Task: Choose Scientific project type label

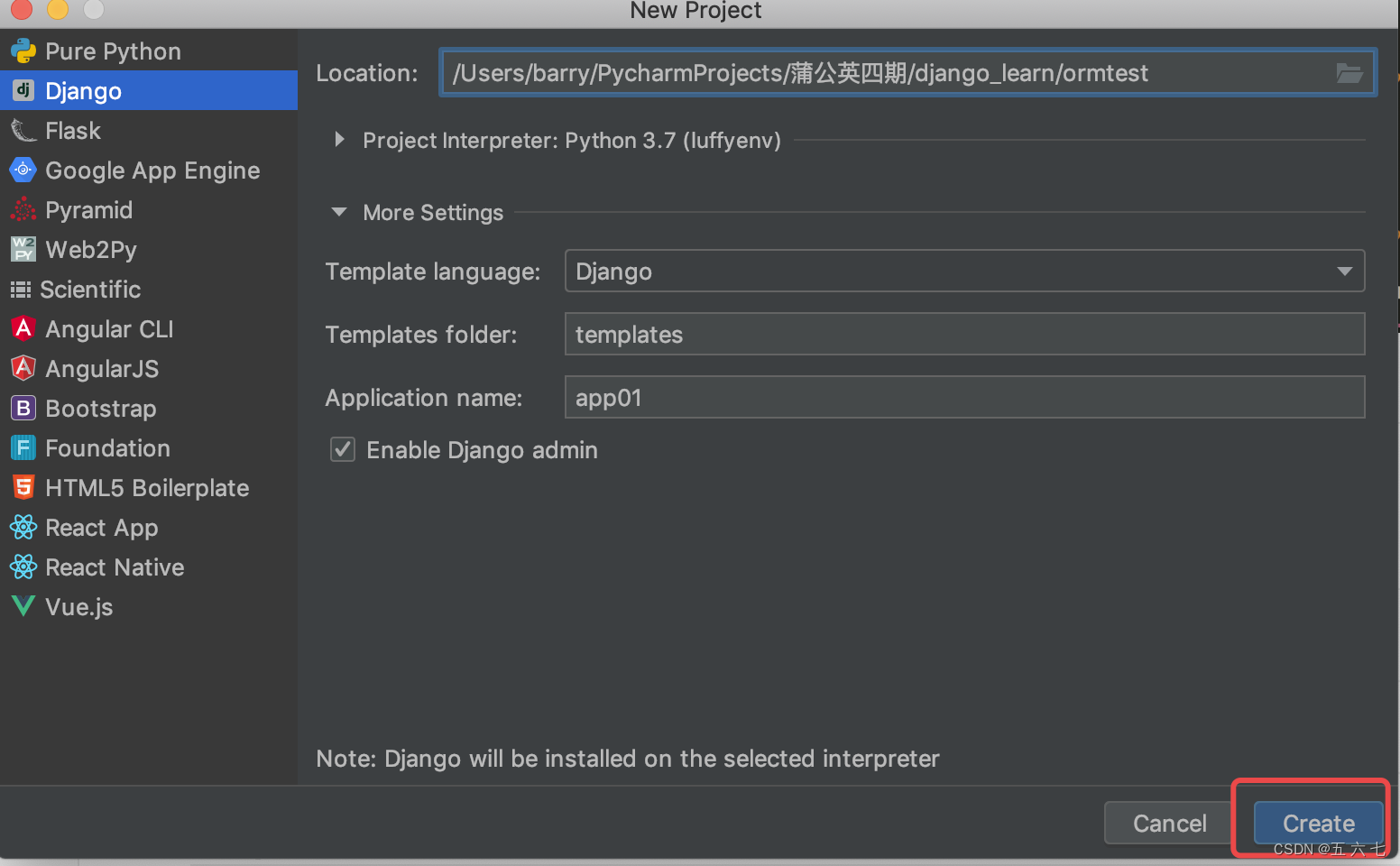Action: tap(90, 290)
